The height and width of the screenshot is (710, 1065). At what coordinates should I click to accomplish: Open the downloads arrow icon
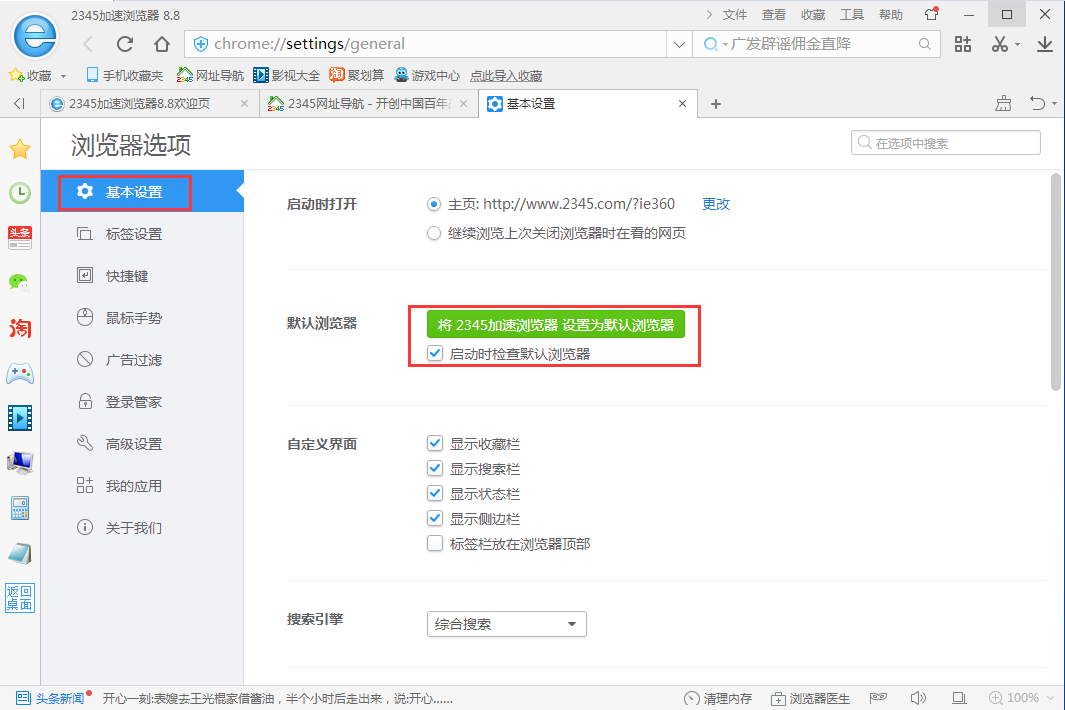click(1045, 44)
